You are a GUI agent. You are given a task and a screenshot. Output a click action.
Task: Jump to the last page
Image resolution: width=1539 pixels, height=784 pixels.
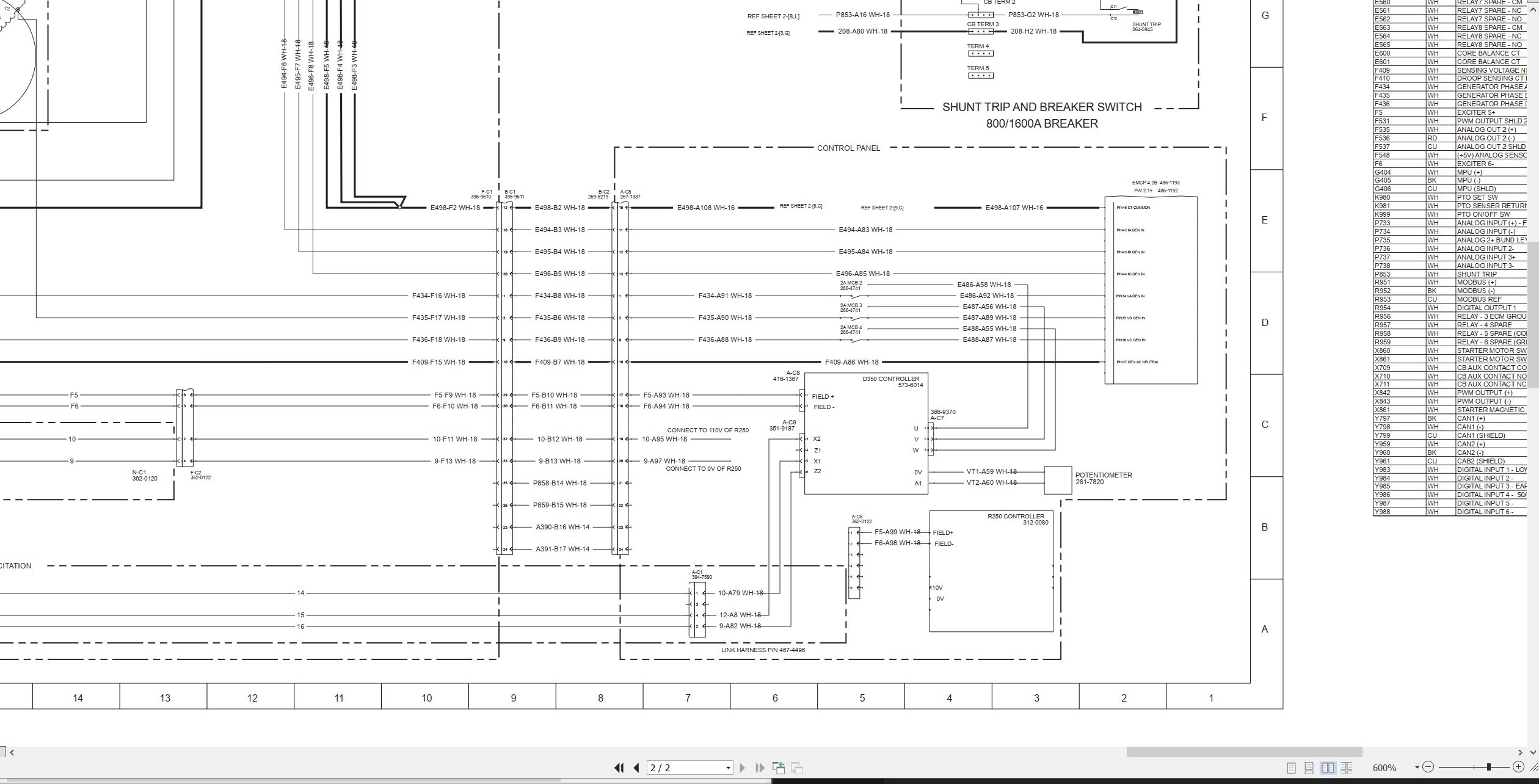pos(760,768)
